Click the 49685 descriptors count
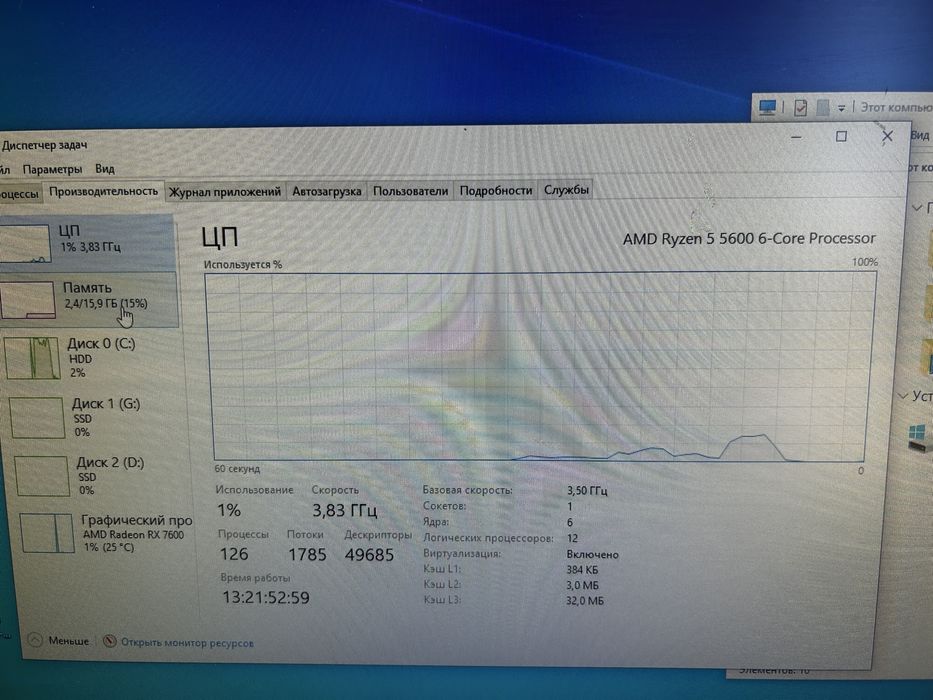933x700 pixels. click(369, 555)
